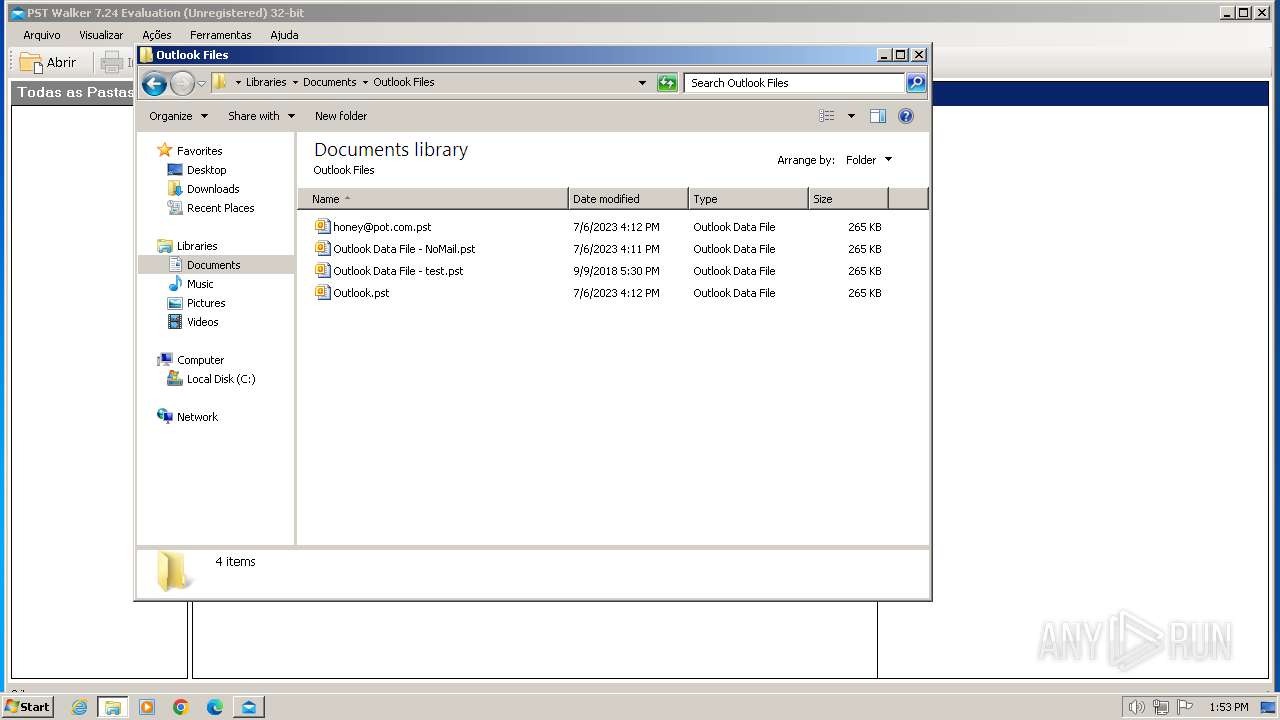This screenshot has width=1280, height=720.
Task: Launch Google Chrome from the taskbar
Action: point(181,707)
